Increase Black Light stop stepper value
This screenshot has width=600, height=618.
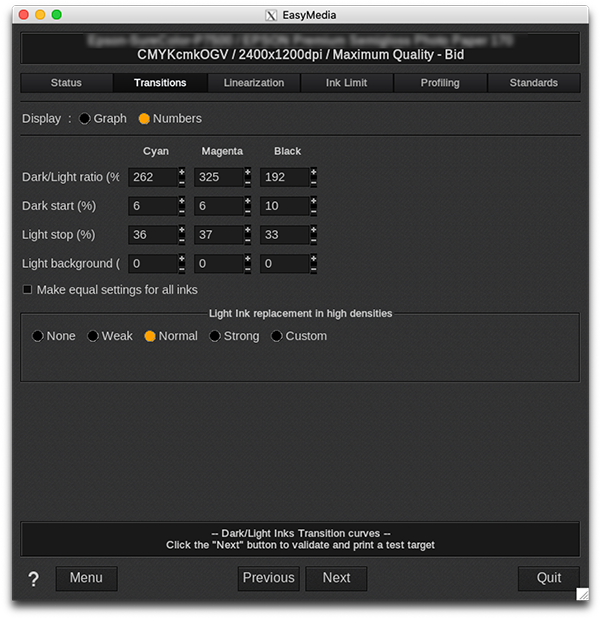[313, 230]
